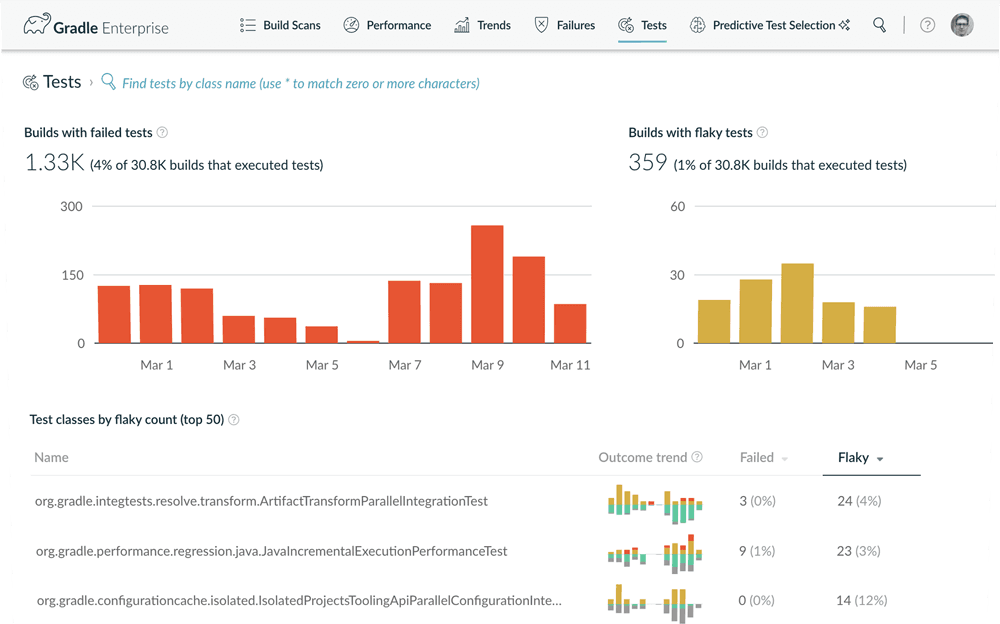Open the search magnifier in top navigation
The height and width of the screenshot is (624, 1000).
pos(879,25)
